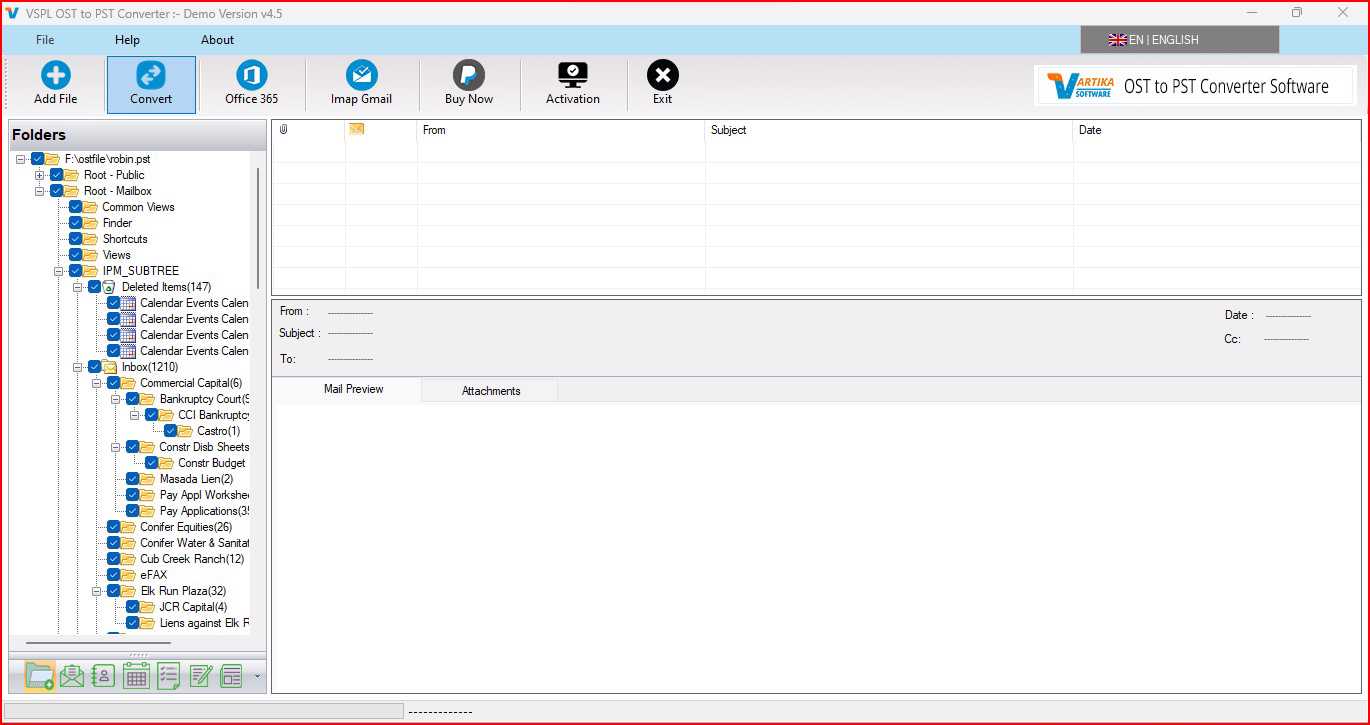Image resolution: width=1370 pixels, height=725 pixels.
Task: Click the envelope icon column header
Action: tap(356, 129)
